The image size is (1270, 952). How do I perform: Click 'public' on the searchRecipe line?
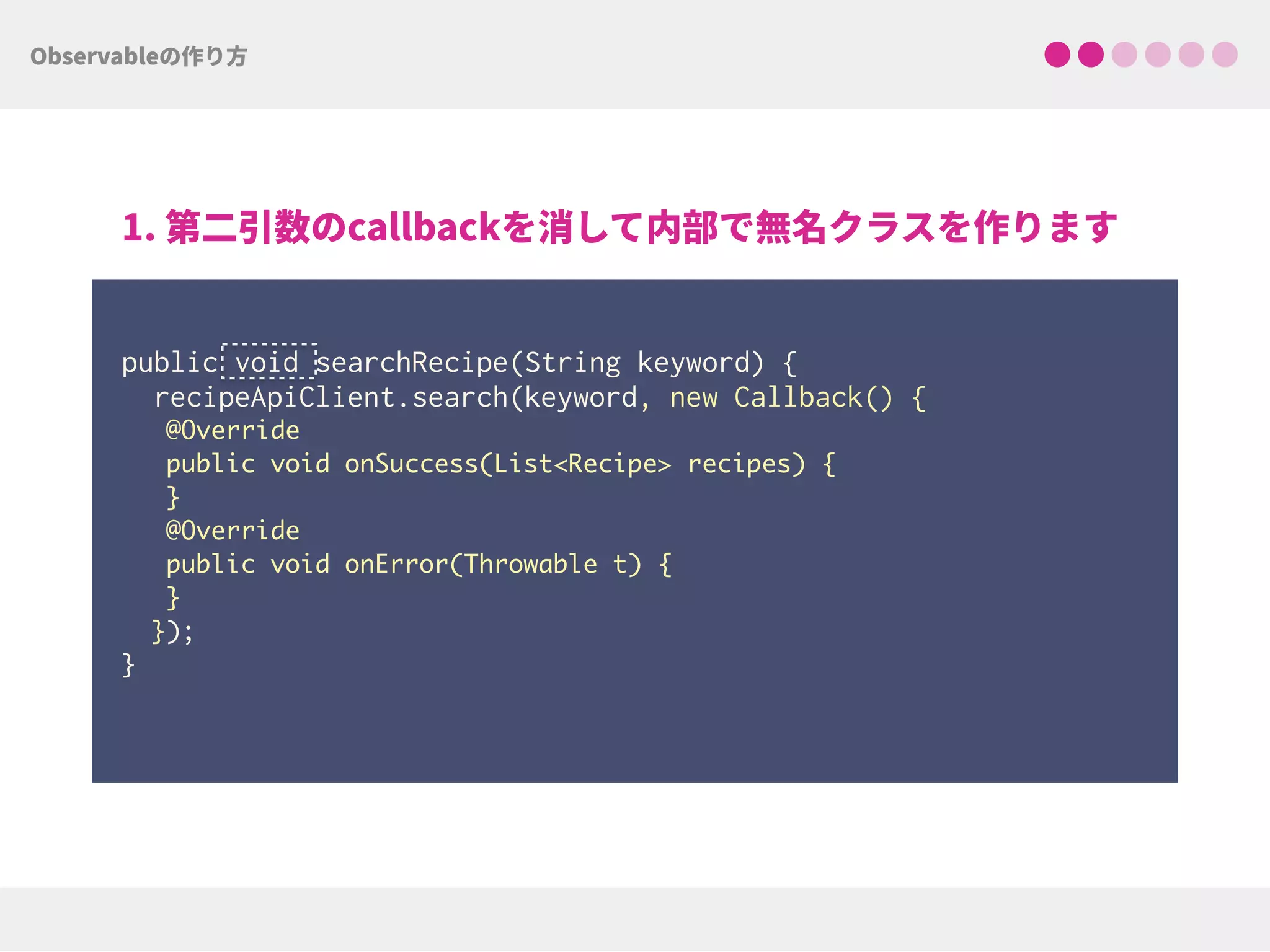(169, 363)
